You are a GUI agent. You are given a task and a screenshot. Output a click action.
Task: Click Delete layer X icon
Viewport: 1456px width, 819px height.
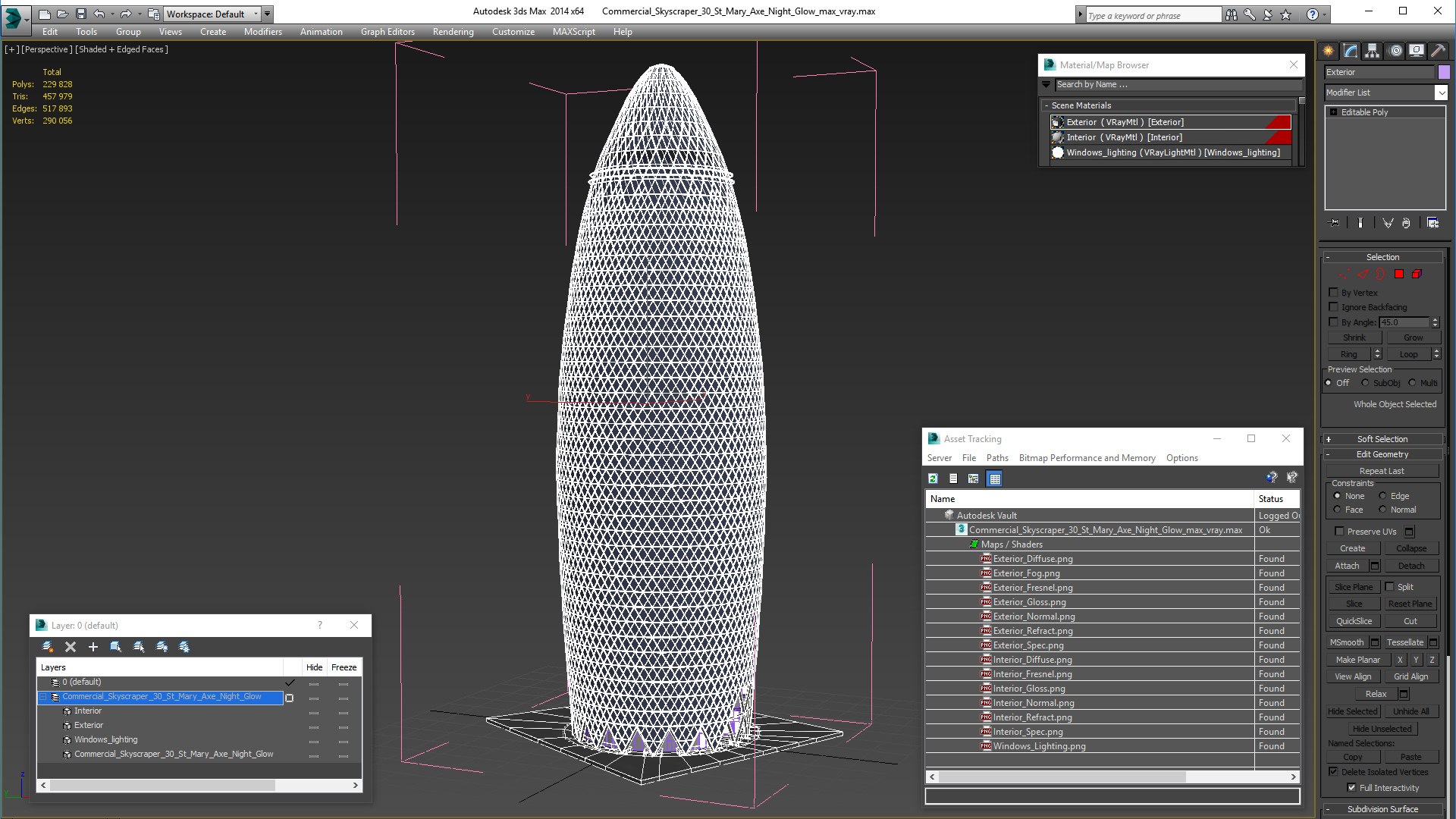tap(71, 647)
